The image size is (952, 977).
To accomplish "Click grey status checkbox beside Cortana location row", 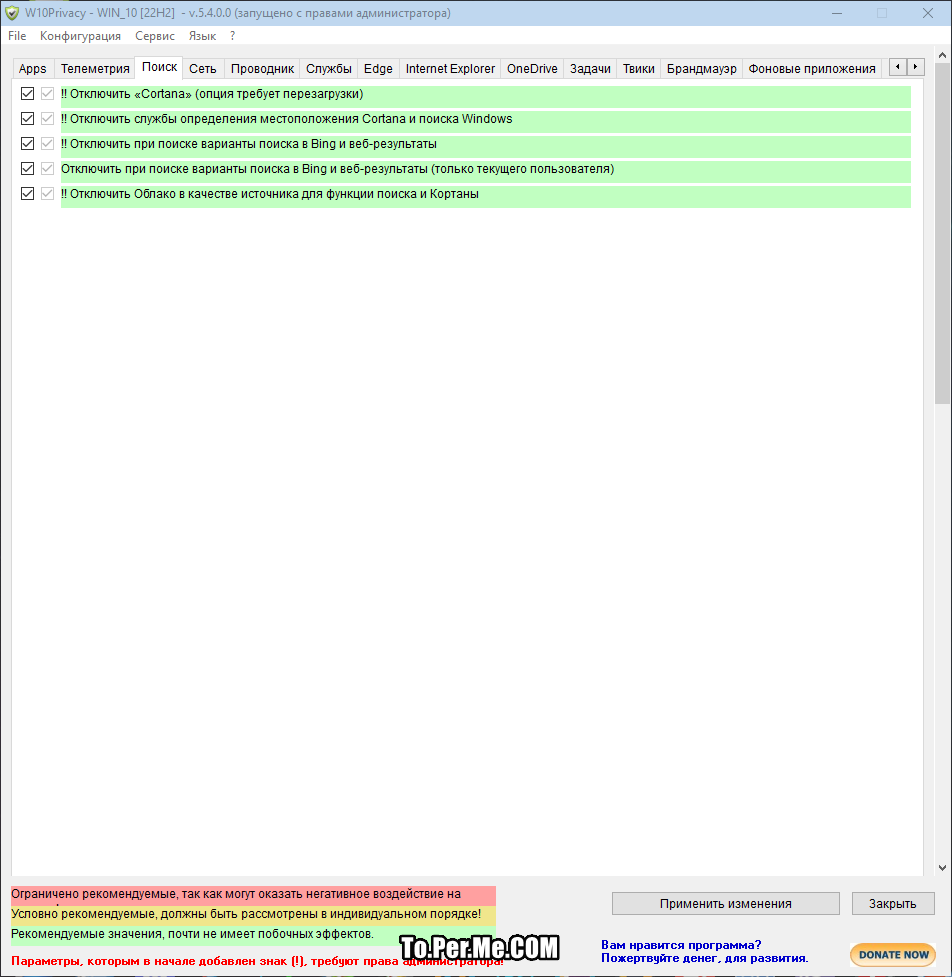I will (47, 119).
